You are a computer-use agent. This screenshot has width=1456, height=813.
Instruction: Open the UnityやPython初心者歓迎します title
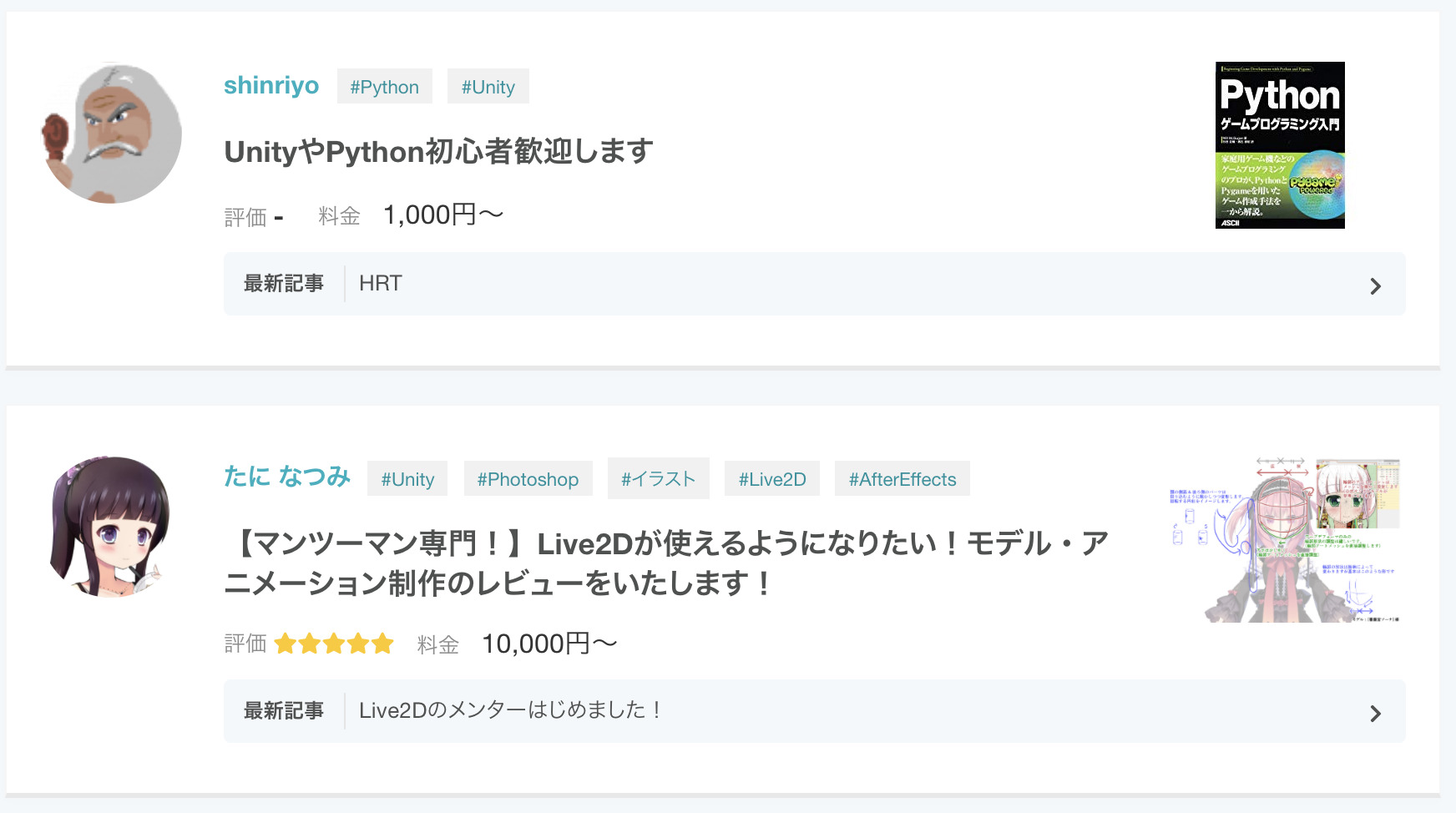438,152
